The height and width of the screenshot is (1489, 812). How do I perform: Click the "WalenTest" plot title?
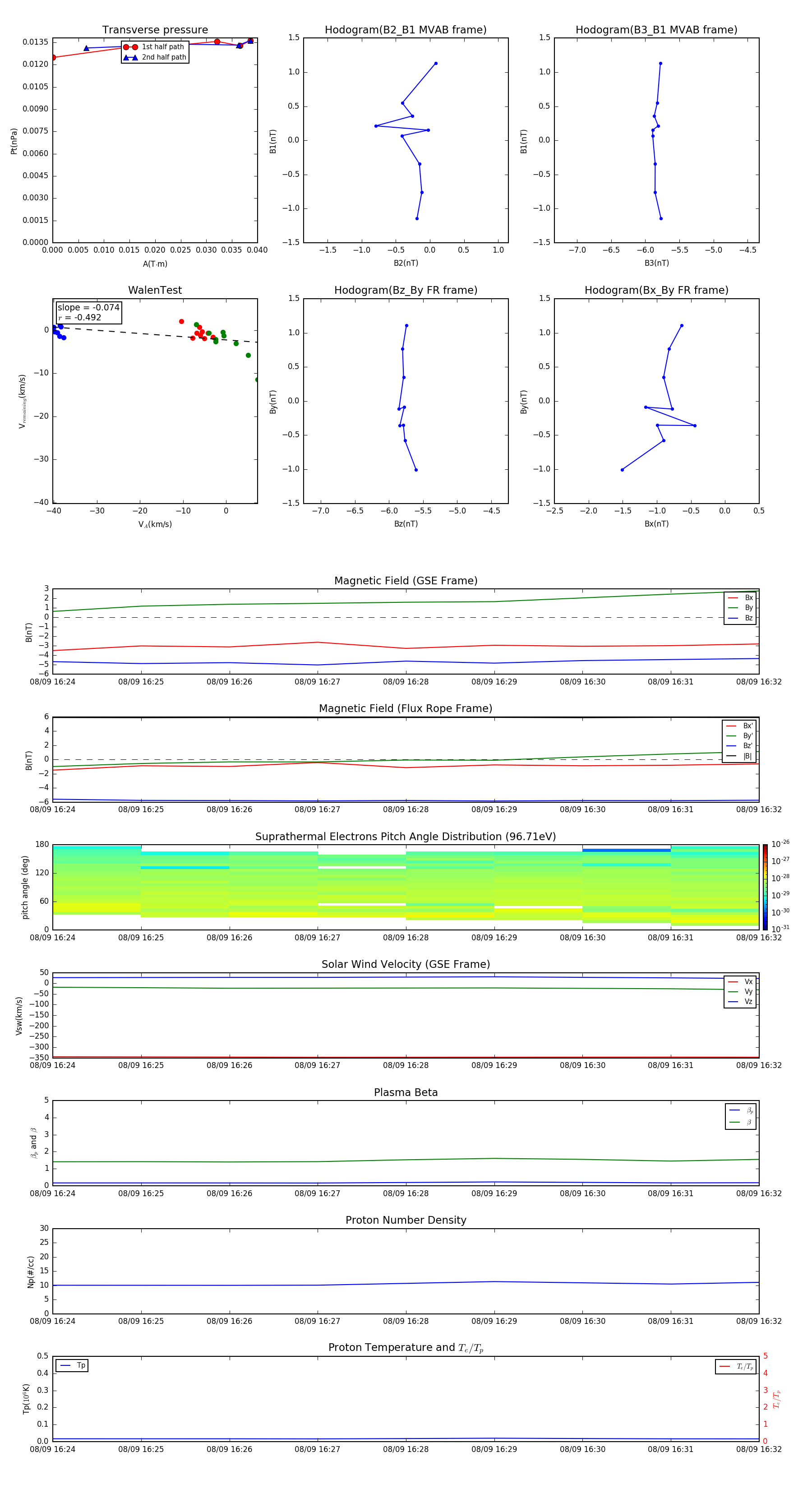point(155,290)
